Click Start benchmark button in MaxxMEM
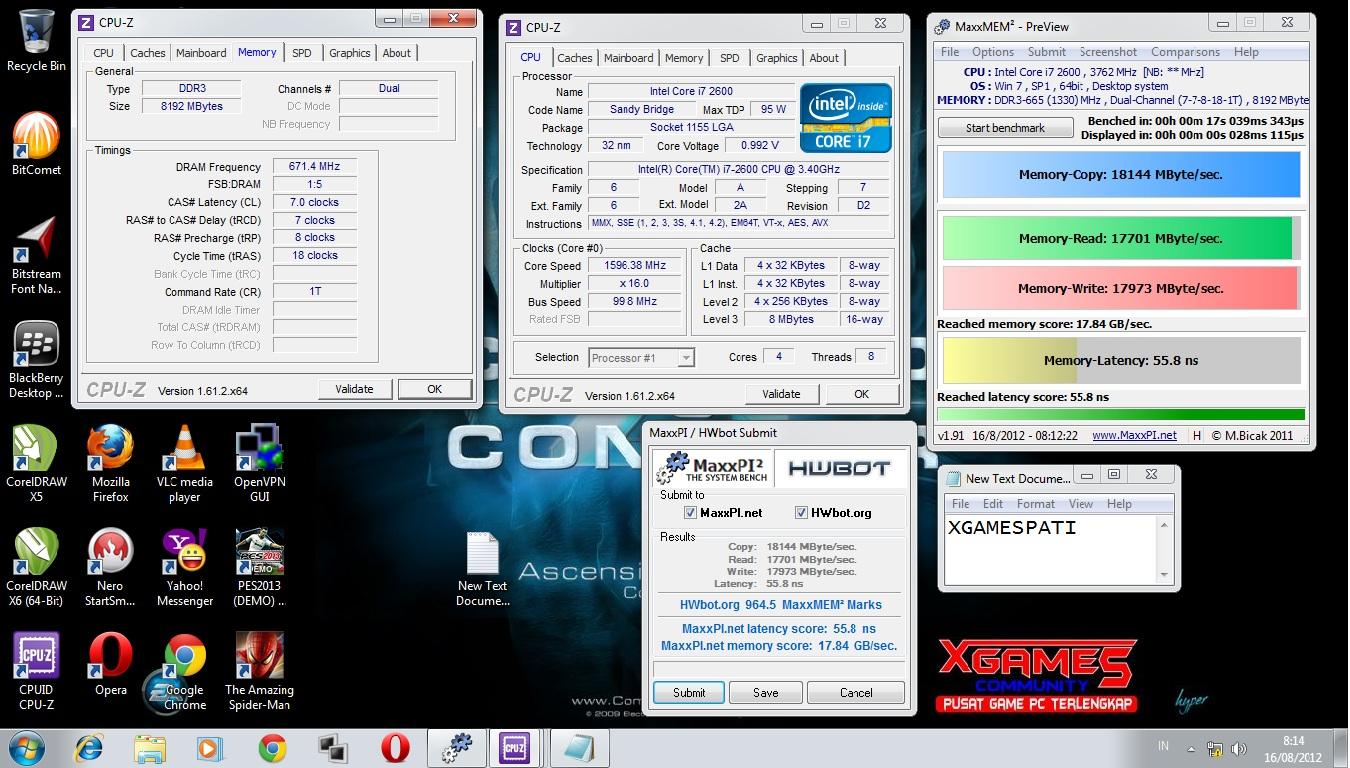This screenshot has width=1350, height=768. (x=1005, y=128)
